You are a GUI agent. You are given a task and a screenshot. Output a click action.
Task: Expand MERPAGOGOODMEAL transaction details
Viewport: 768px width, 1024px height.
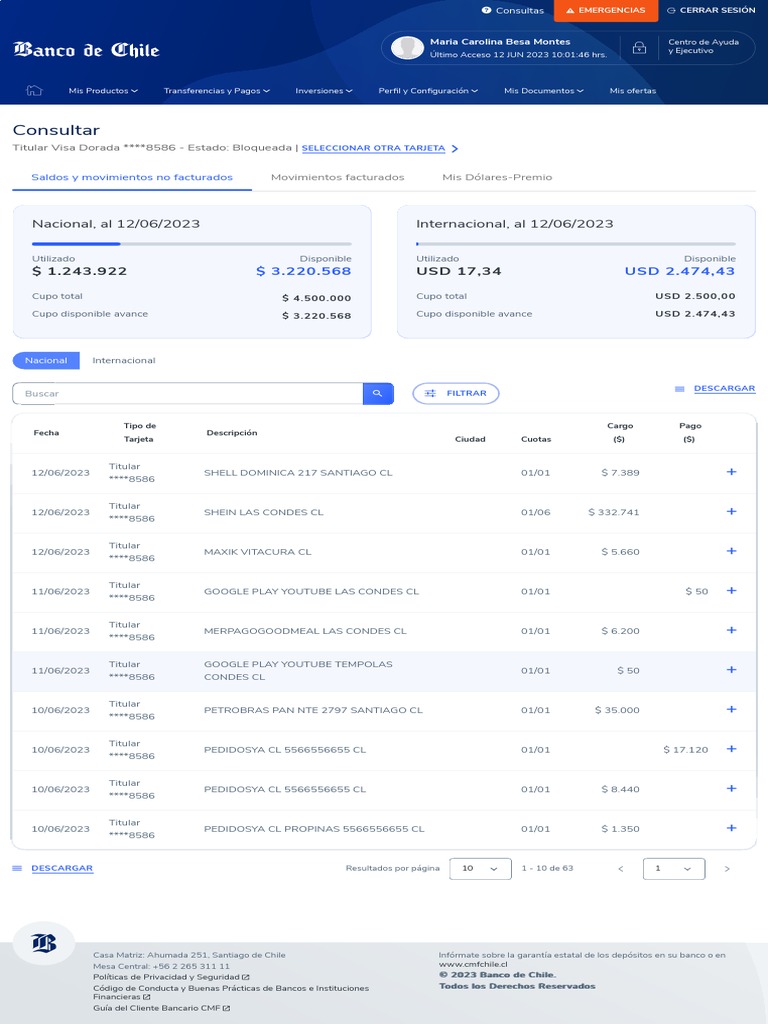[x=731, y=630]
